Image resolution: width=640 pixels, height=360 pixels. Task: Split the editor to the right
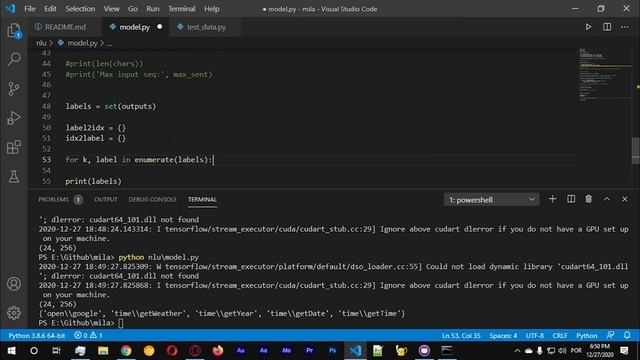607,27
